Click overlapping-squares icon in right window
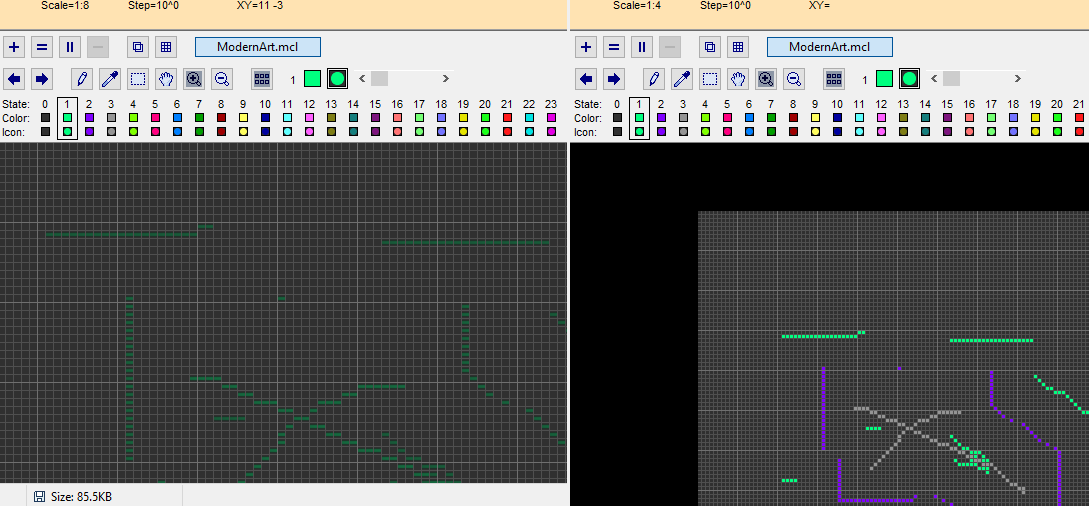The height and width of the screenshot is (506, 1089). 710,47
